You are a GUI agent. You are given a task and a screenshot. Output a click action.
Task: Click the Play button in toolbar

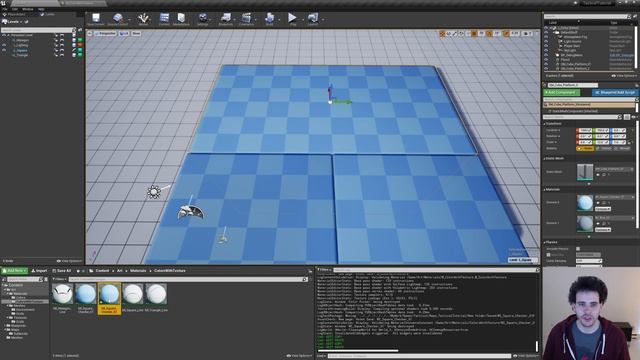pyautogui.click(x=292, y=18)
